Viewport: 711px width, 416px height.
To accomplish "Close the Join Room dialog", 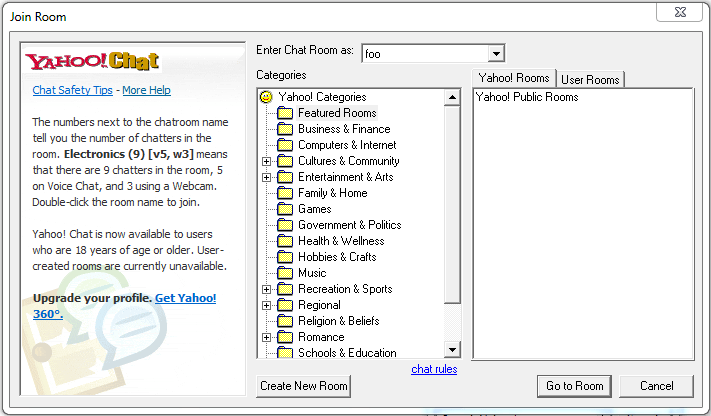I will tap(680, 12).
